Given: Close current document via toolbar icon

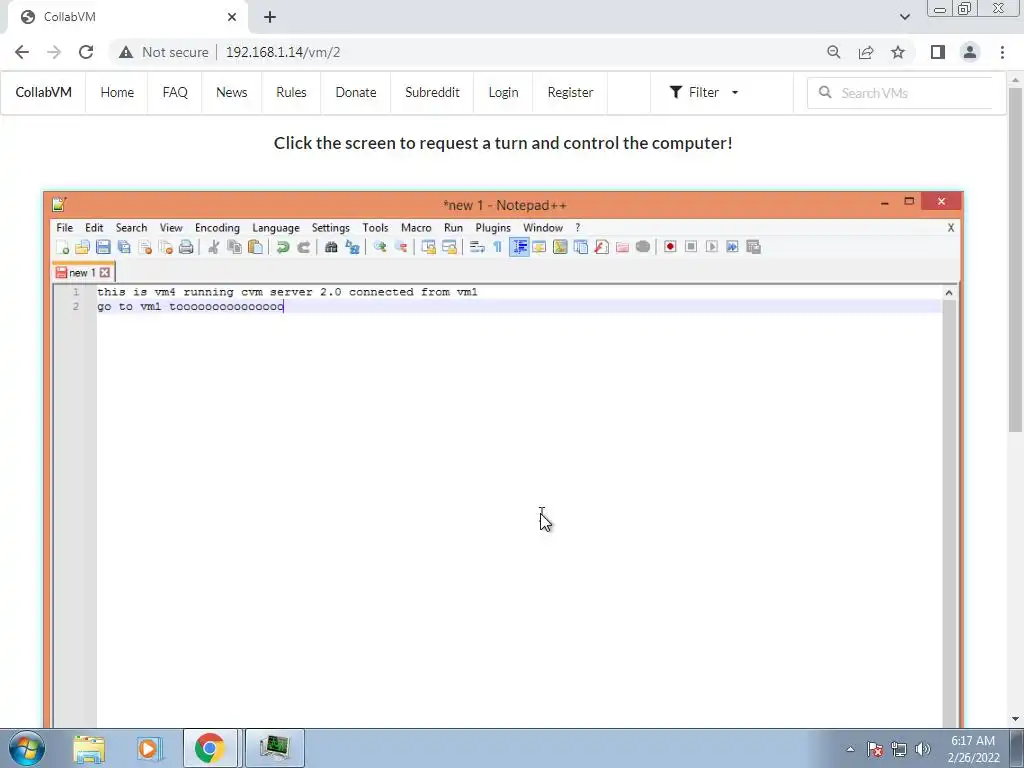Looking at the screenshot, I should [x=145, y=247].
